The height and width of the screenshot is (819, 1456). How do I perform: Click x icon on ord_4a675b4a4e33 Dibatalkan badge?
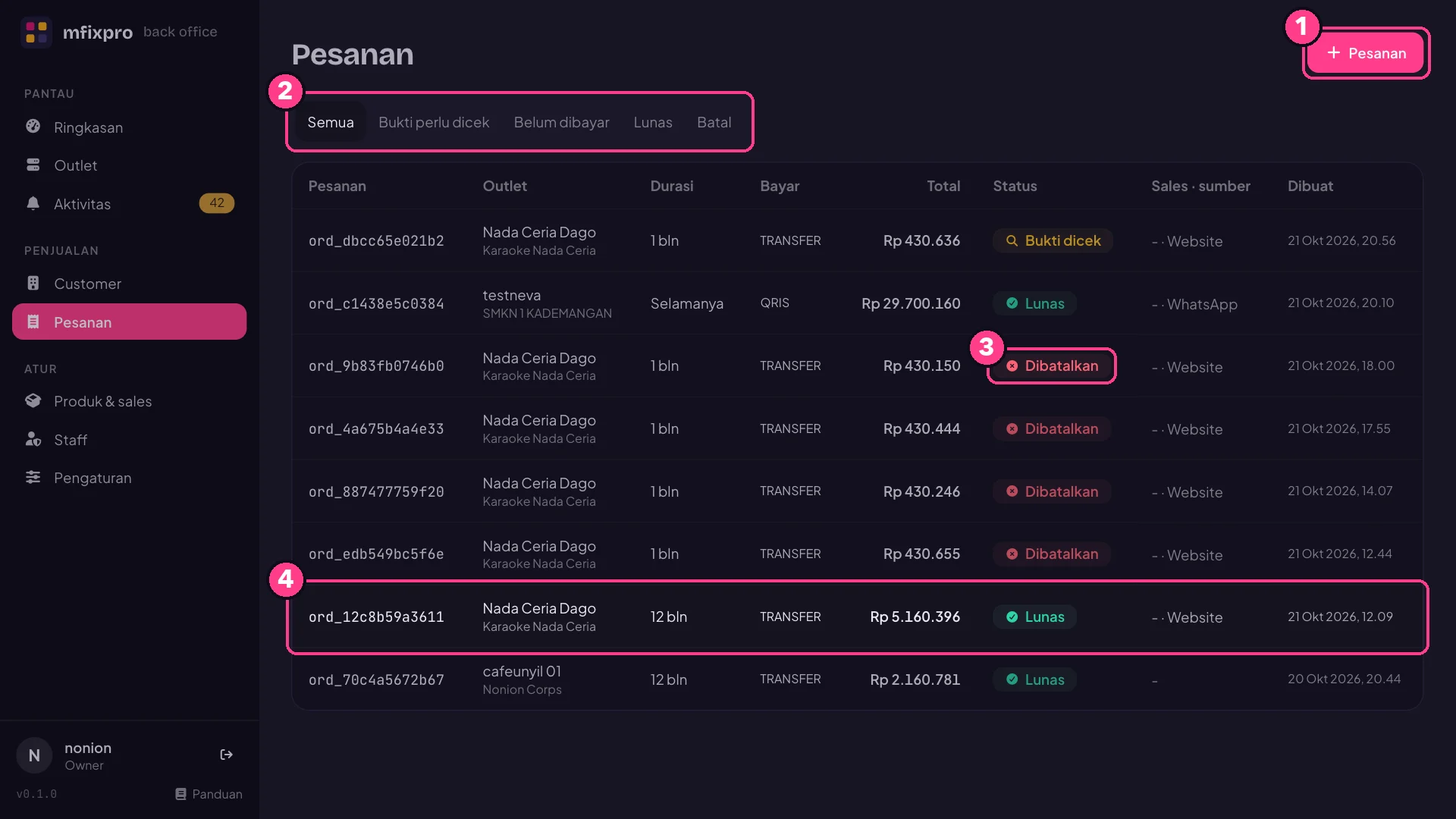click(x=1012, y=428)
